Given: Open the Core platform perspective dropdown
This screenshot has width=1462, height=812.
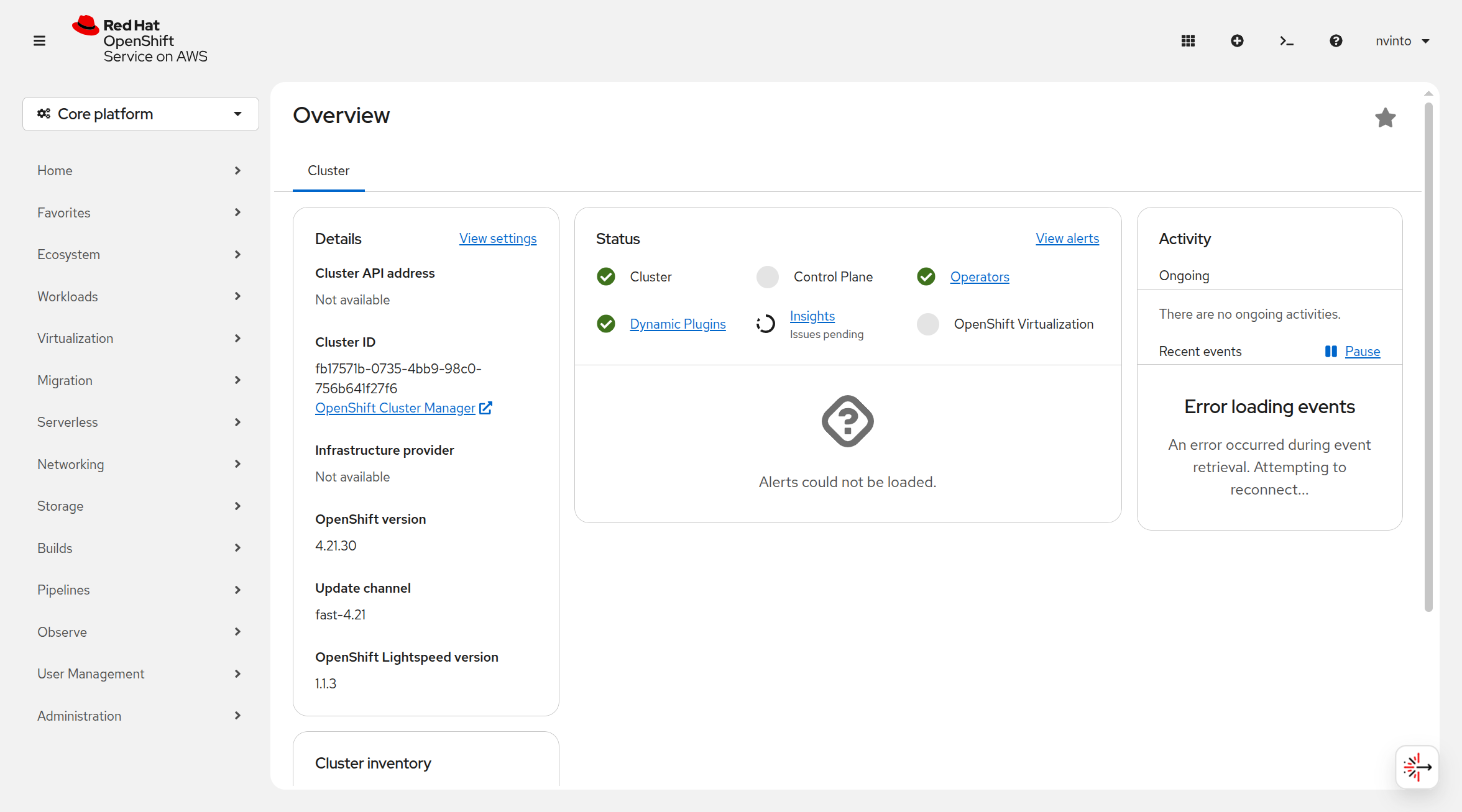Looking at the screenshot, I should (x=140, y=114).
